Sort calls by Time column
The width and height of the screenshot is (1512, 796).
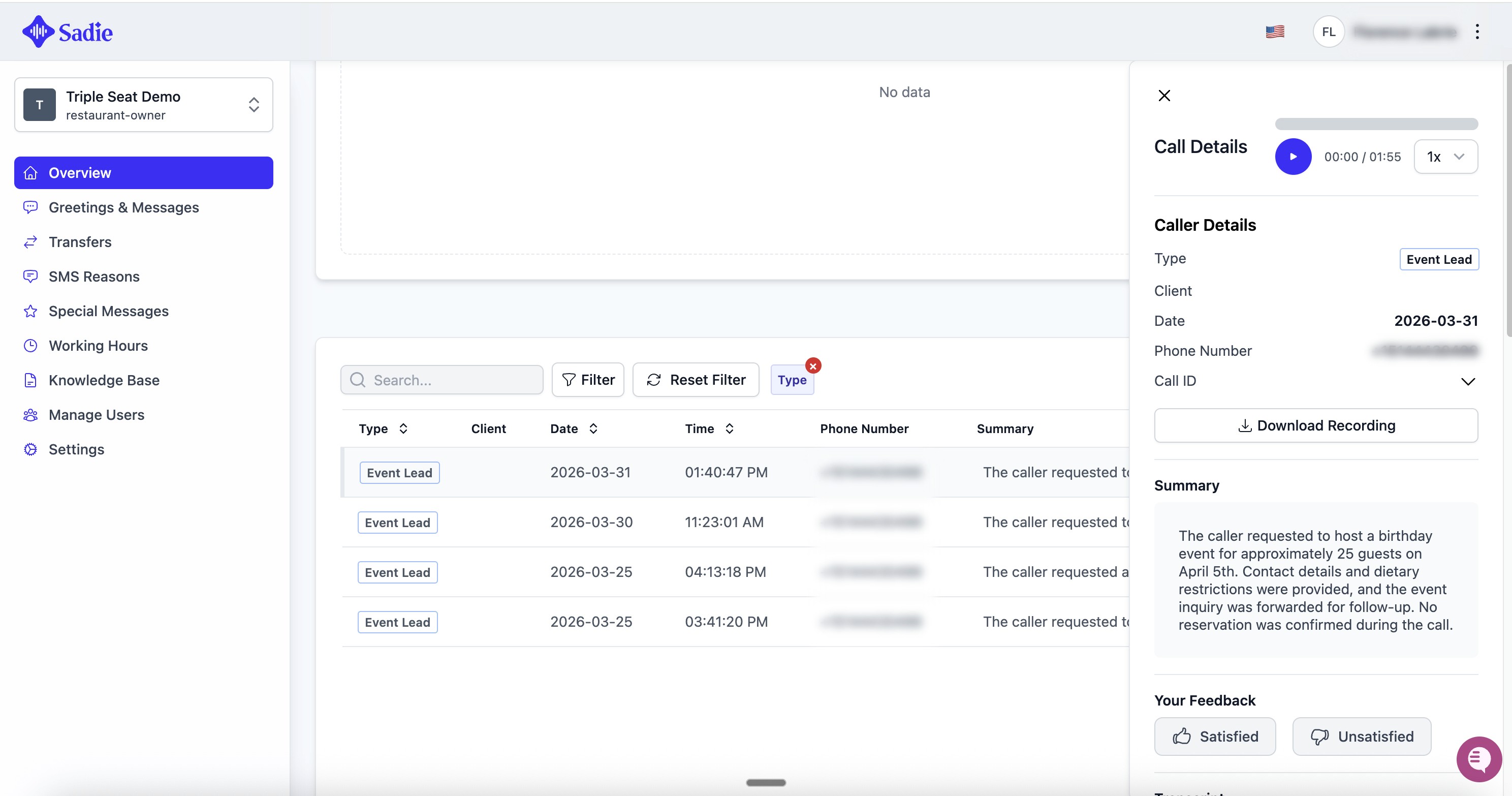point(729,428)
